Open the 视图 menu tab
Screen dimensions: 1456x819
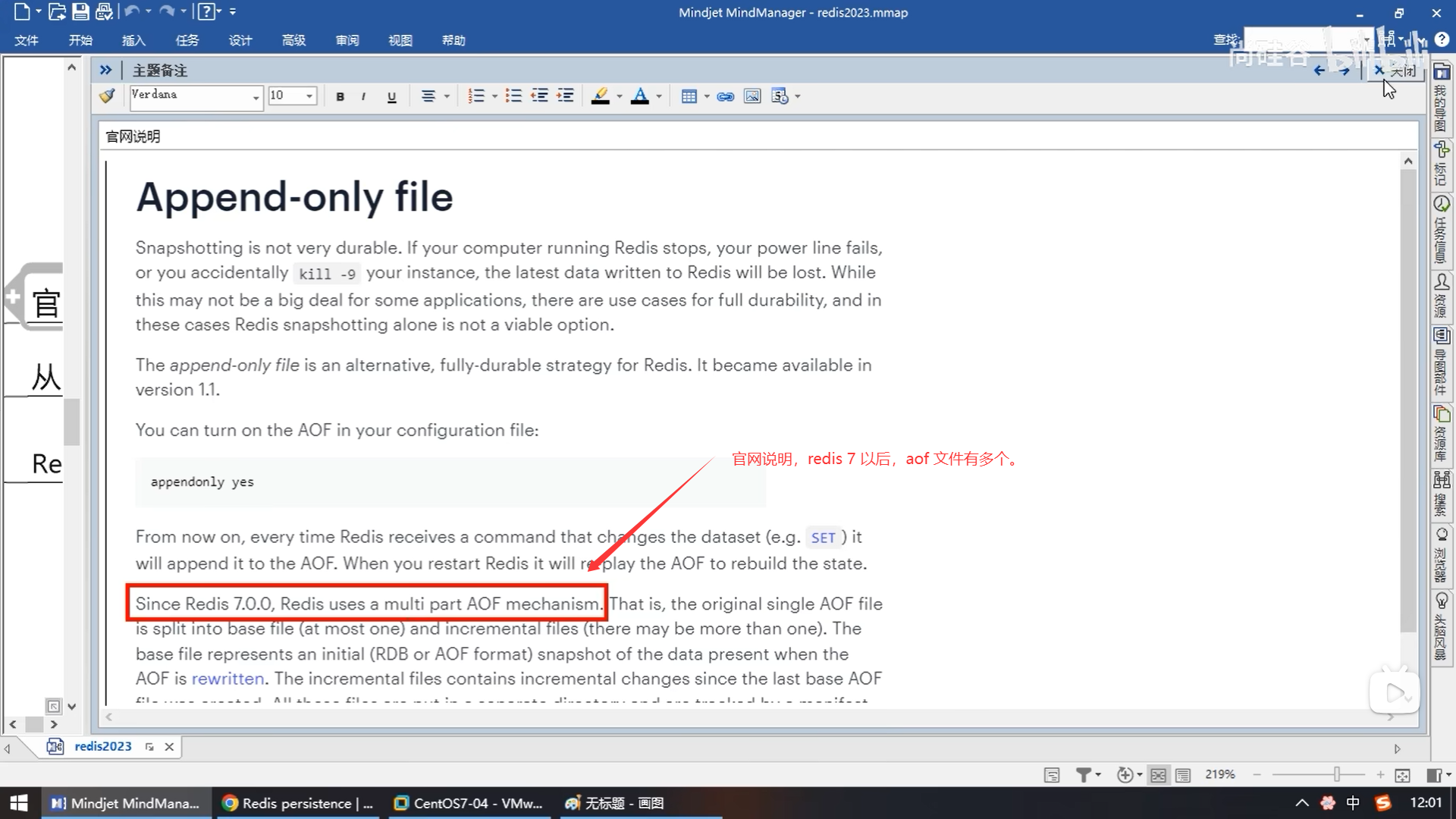click(400, 40)
